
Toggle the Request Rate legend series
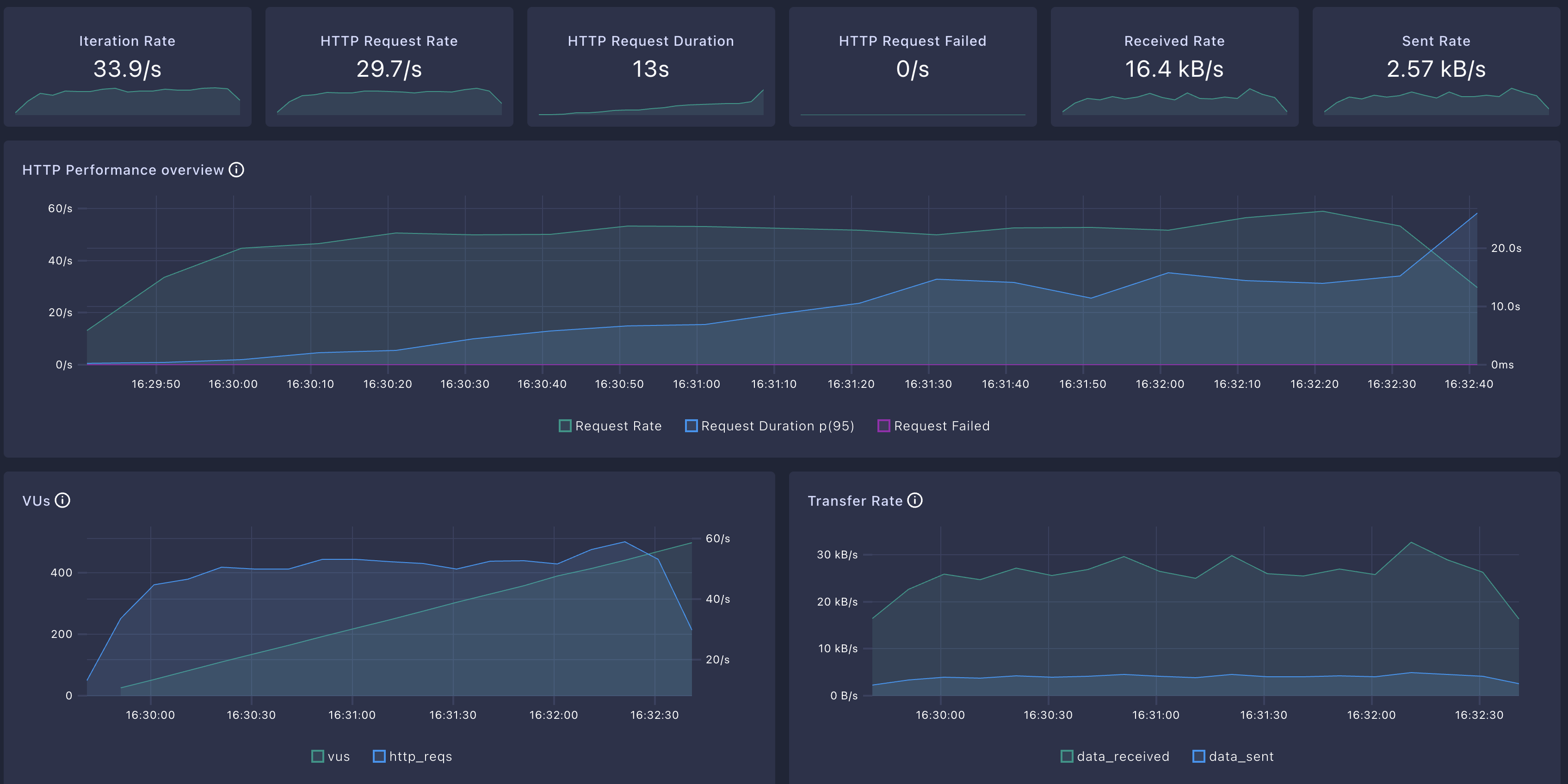(x=610, y=426)
